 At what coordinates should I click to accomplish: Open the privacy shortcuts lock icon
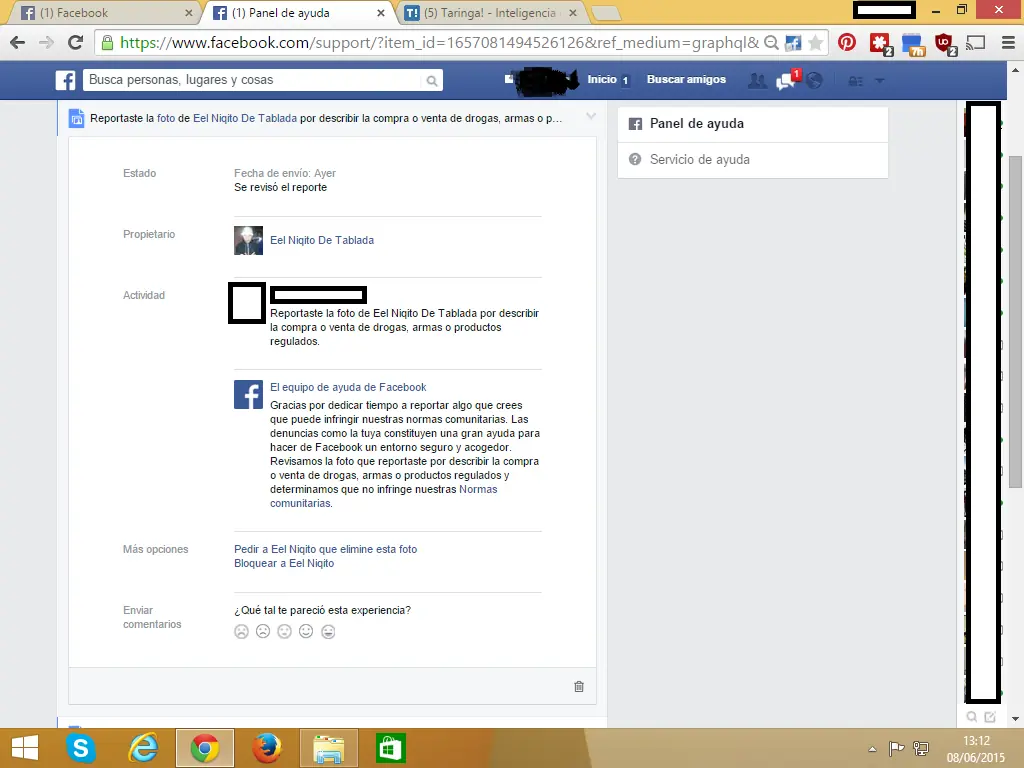856,81
